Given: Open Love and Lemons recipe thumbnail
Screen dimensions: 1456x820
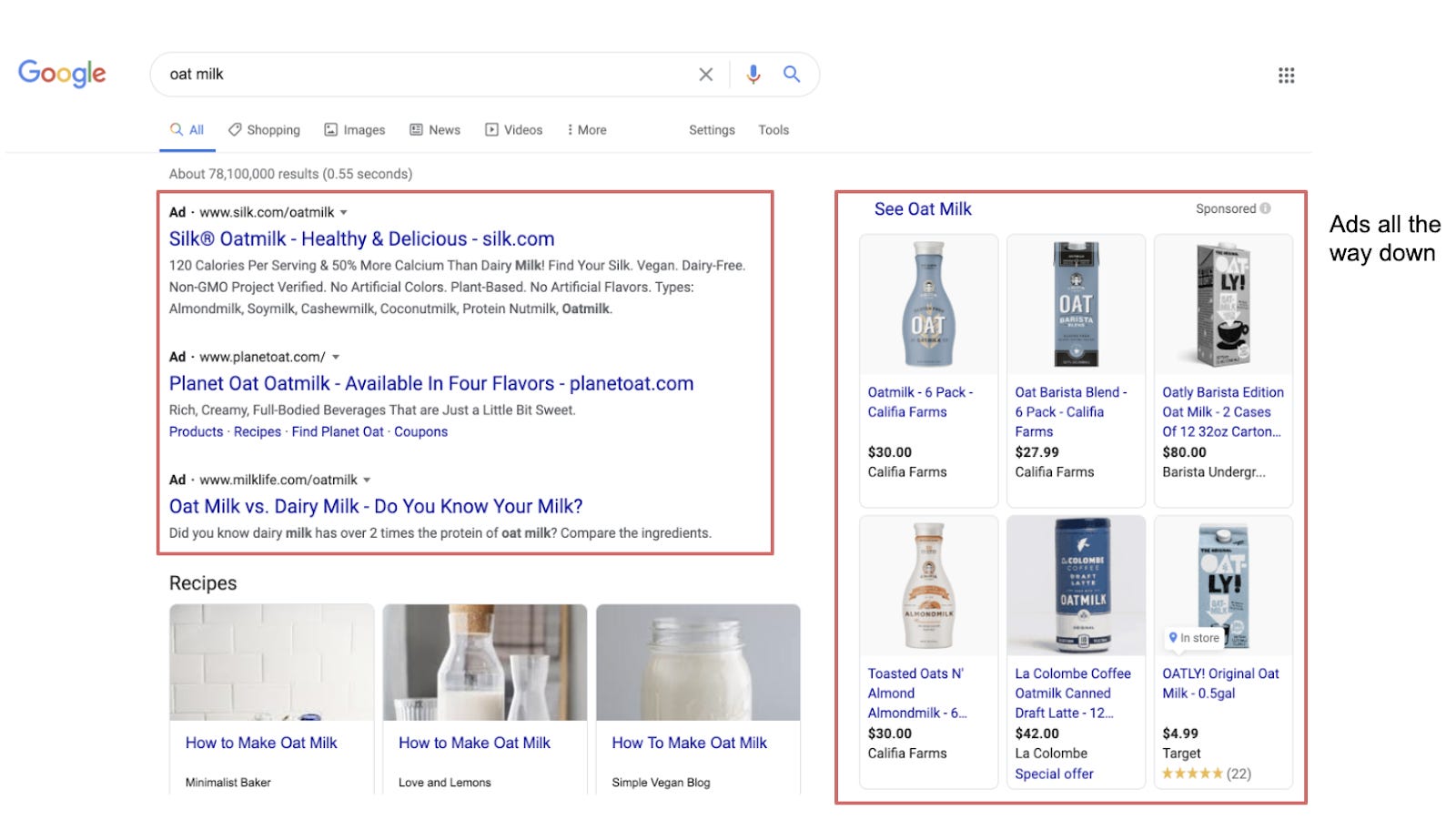Looking at the screenshot, I should [485, 663].
